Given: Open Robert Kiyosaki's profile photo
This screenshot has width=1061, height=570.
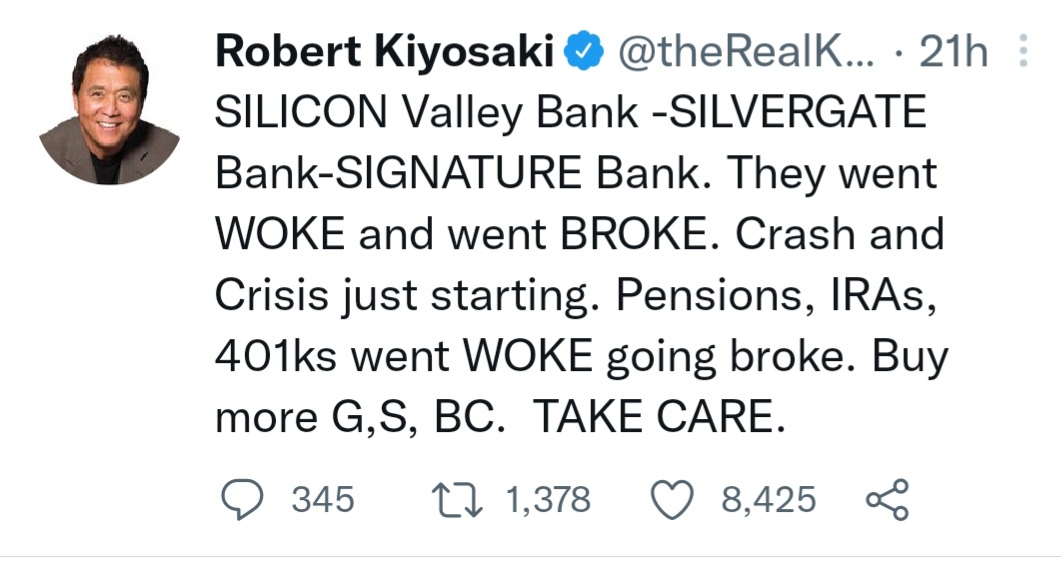Looking at the screenshot, I should coord(109,114).
